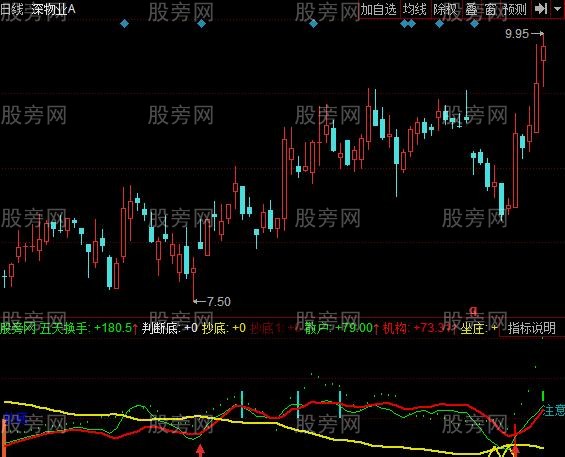Click the green vertical bar above 注意

tap(543, 396)
